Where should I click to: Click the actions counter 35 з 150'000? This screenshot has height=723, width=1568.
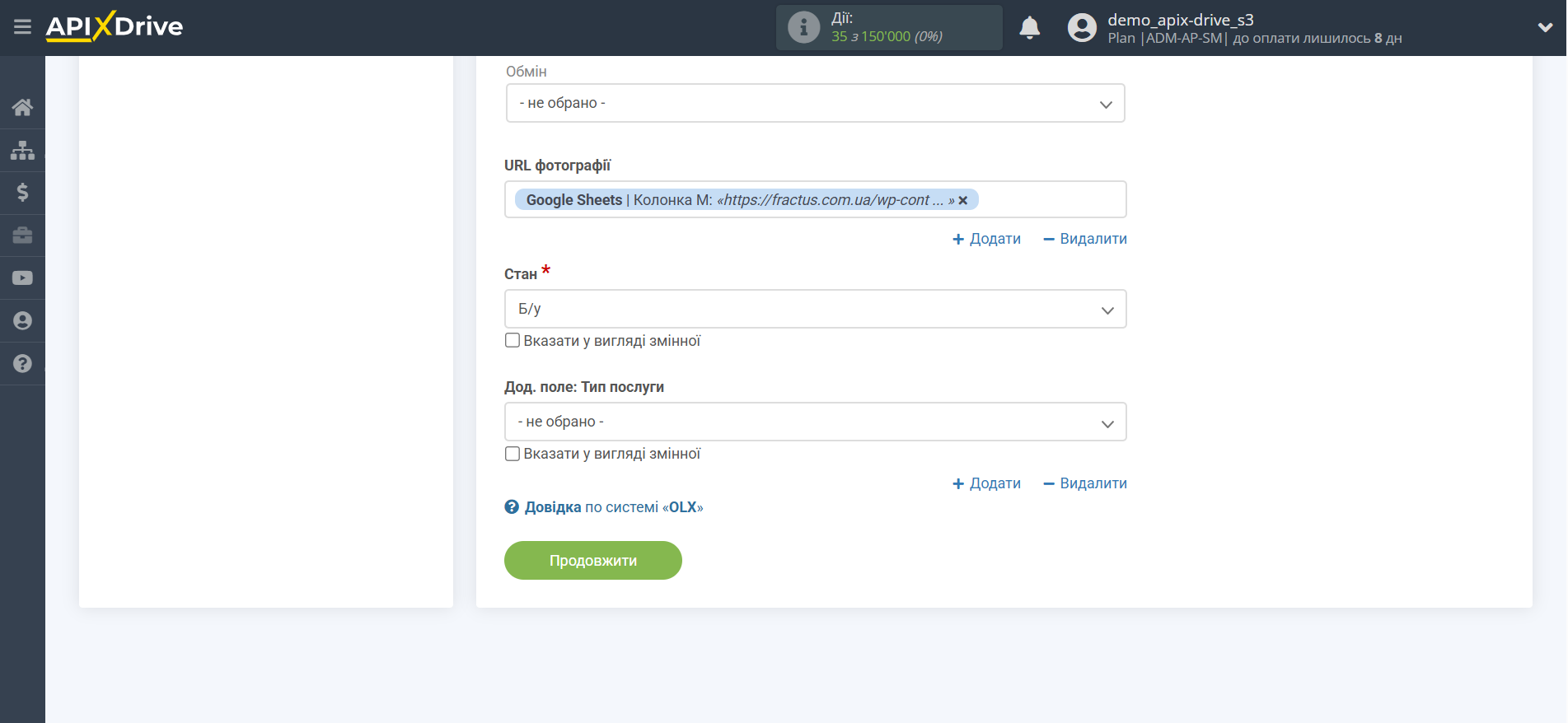887,36
